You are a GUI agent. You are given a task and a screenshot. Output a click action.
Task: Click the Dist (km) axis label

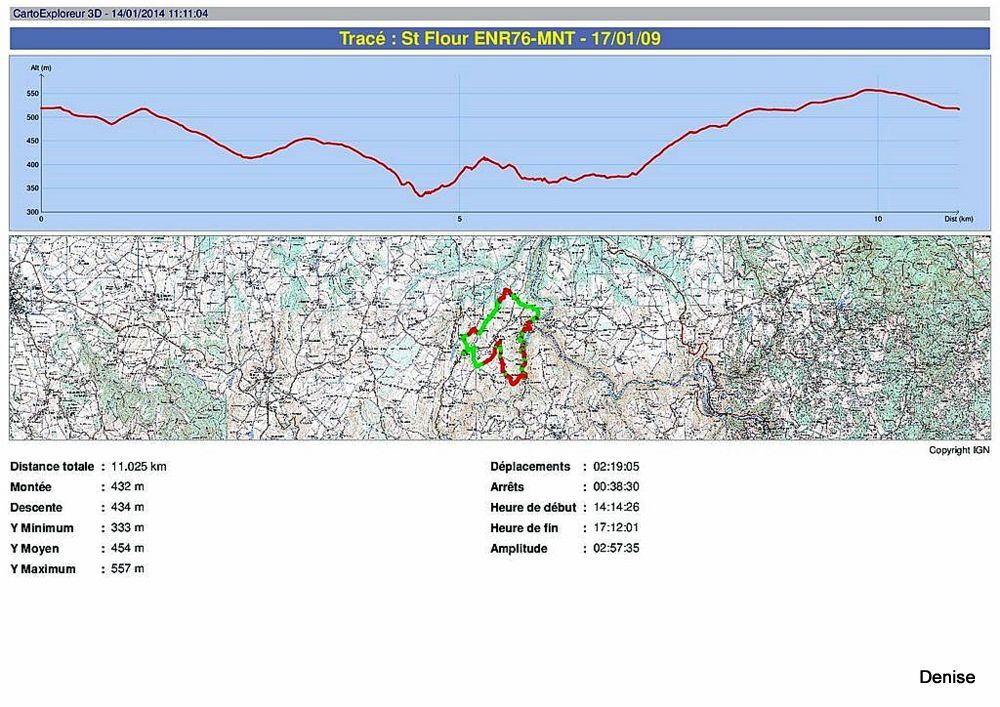click(x=958, y=217)
